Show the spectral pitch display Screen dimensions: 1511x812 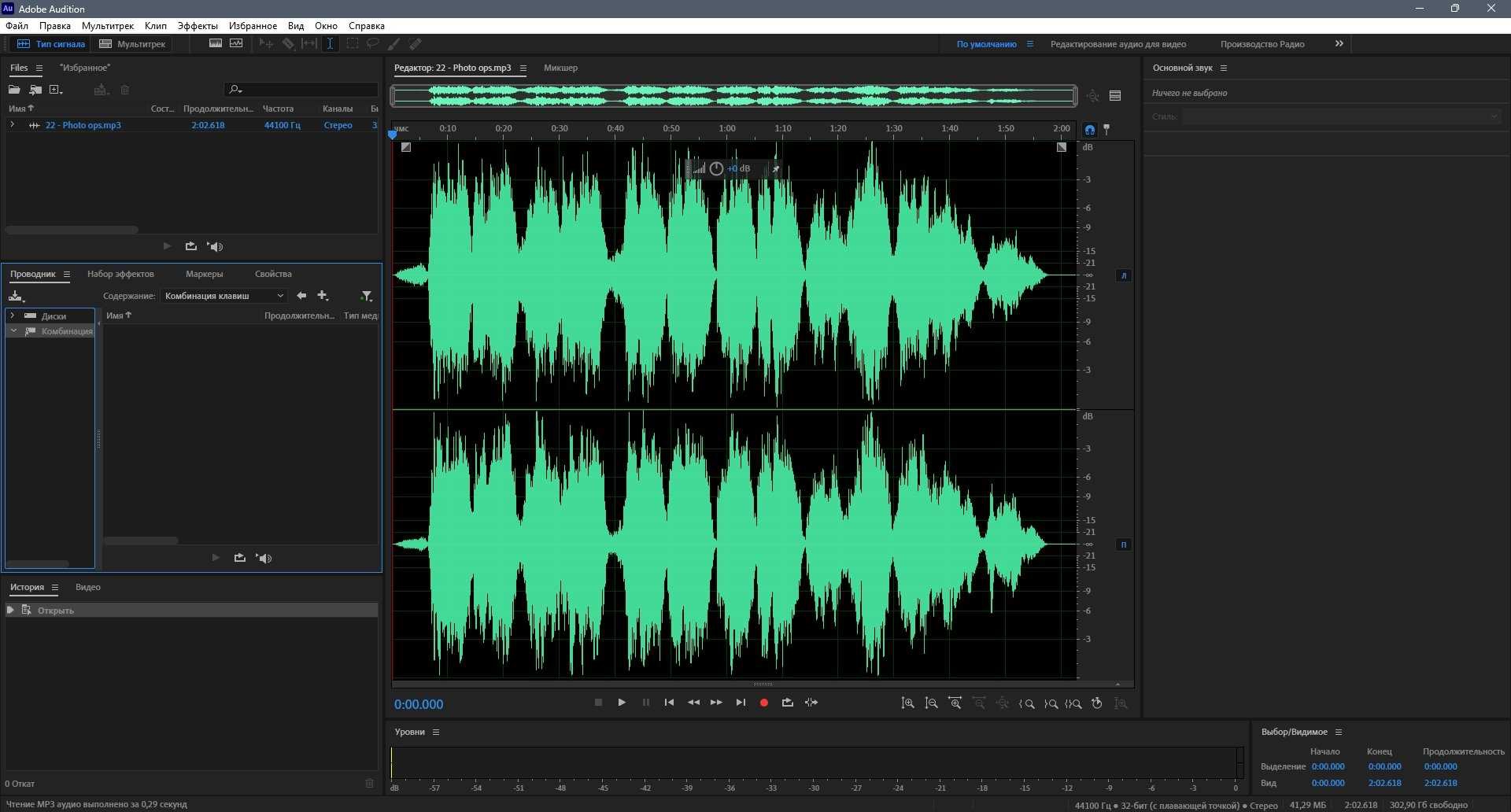point(236,44)
